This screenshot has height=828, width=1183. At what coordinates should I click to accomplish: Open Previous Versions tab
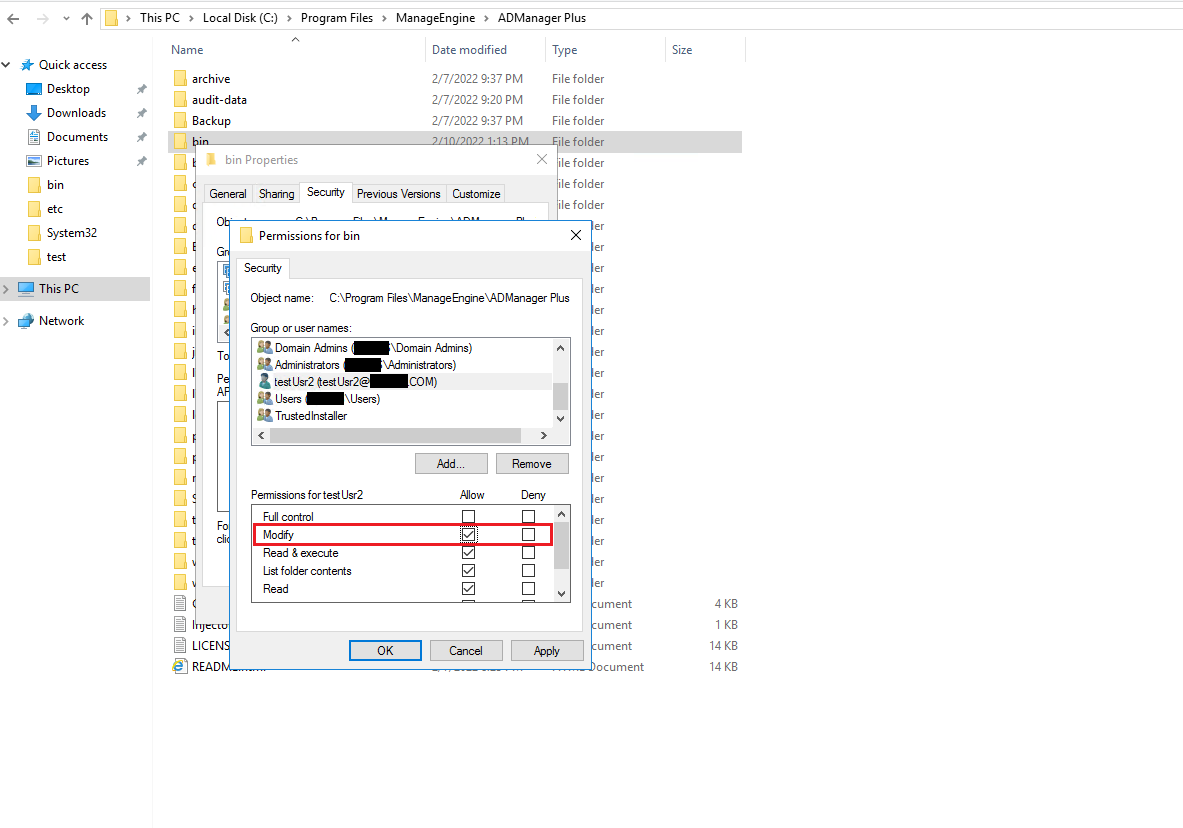click(398, 194)
